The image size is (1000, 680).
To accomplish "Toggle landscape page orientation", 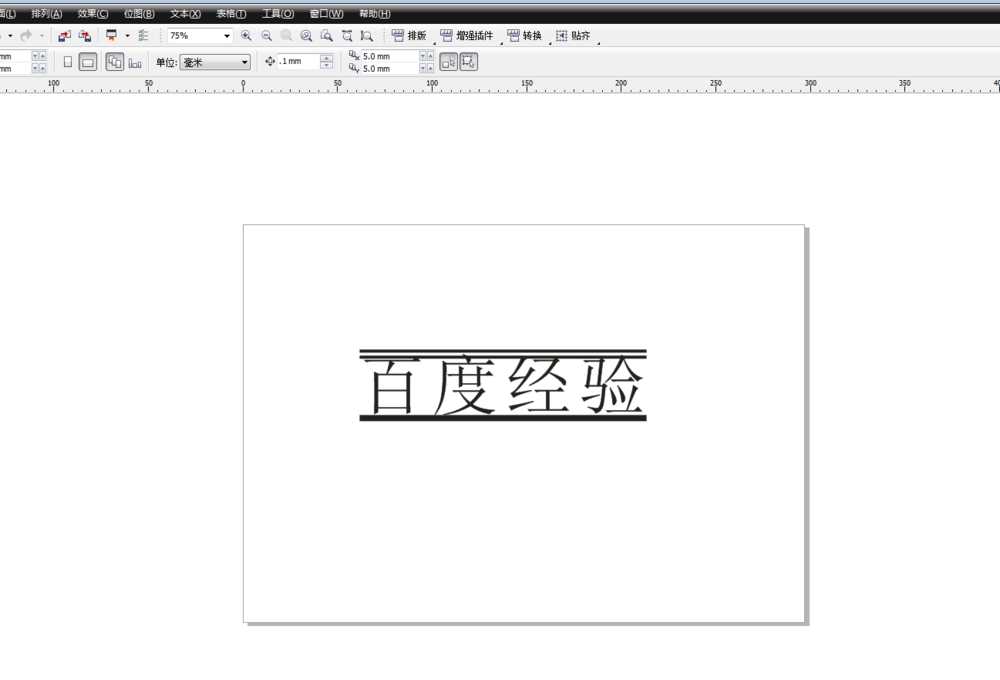I will tap(88, 61).
